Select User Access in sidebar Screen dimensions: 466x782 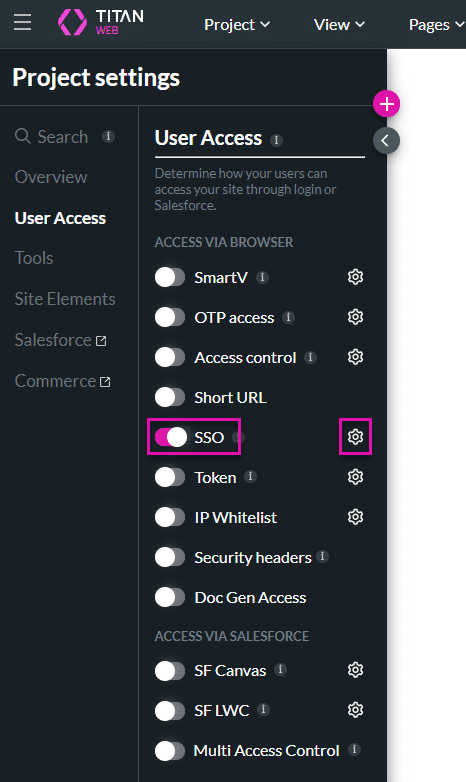60,218
